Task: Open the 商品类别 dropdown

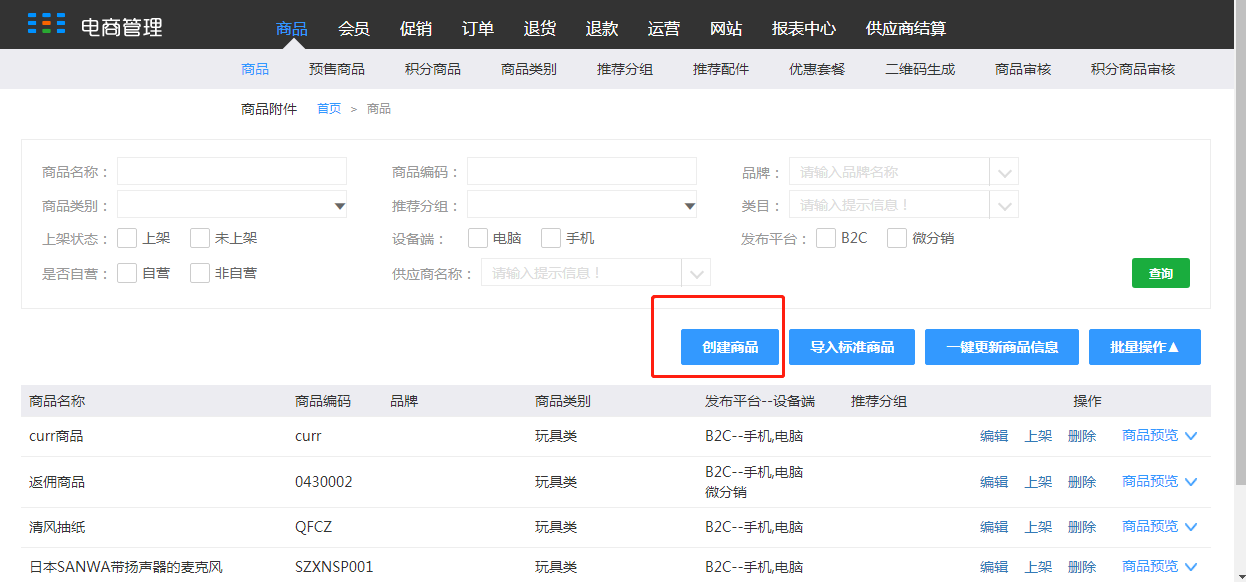Action: [x=232, y=205]
